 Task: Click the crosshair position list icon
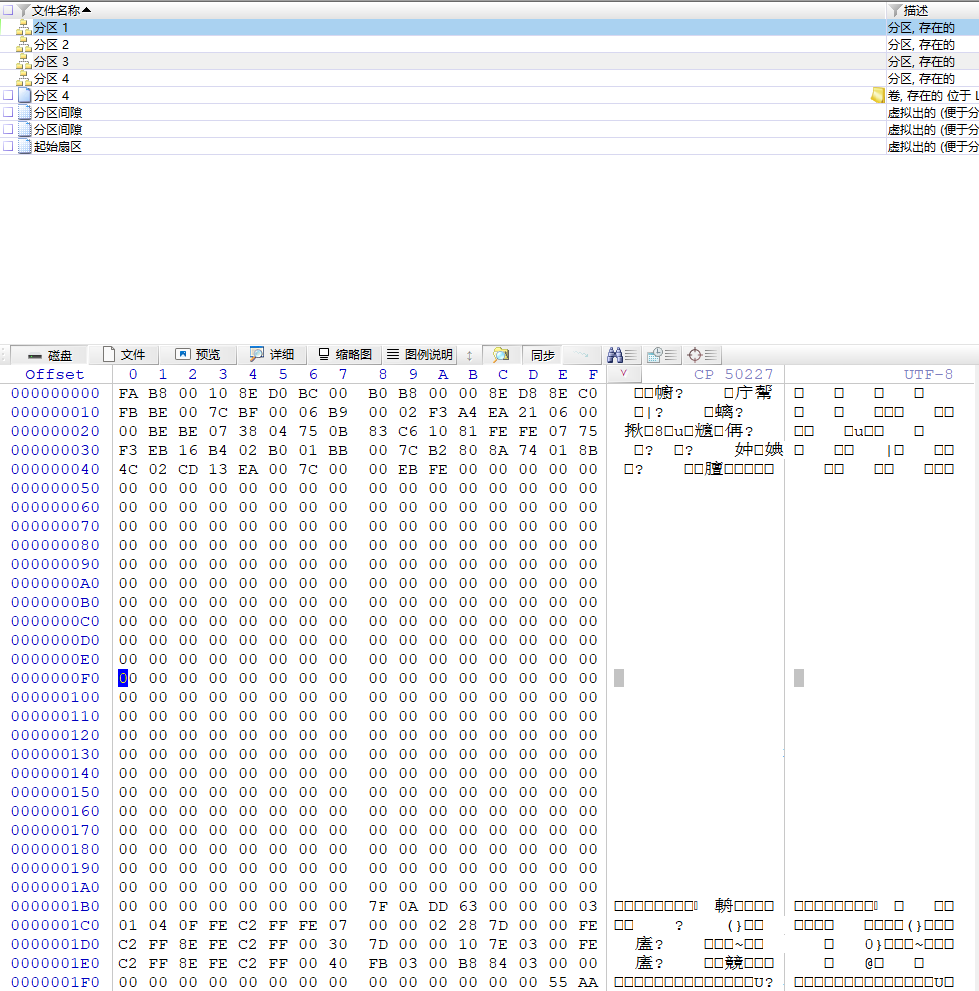[x=702, y=355]
